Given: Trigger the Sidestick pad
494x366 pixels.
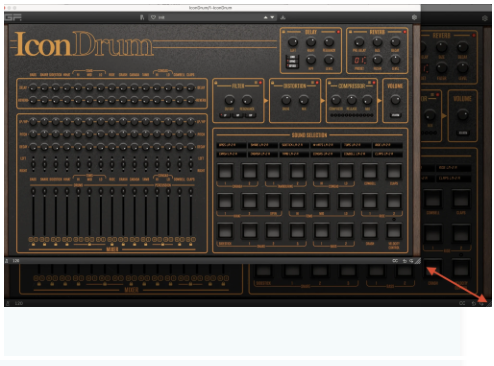Looking at the screenshot, I should point(225,231).
